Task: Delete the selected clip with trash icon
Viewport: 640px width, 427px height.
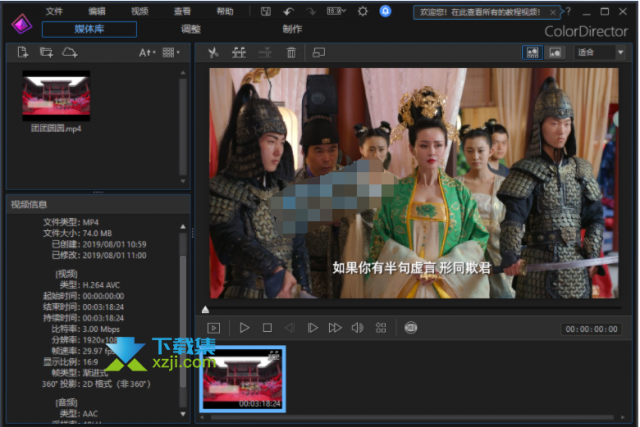Action: (291, 52)
